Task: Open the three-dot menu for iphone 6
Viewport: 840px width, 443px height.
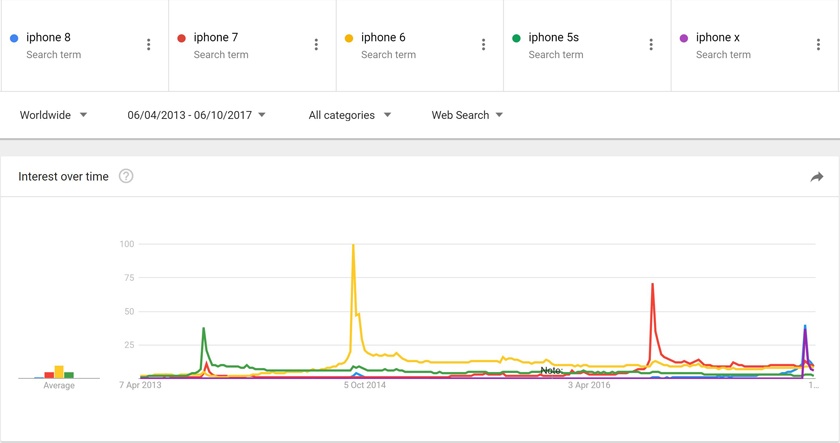Action: pos(483,45)
